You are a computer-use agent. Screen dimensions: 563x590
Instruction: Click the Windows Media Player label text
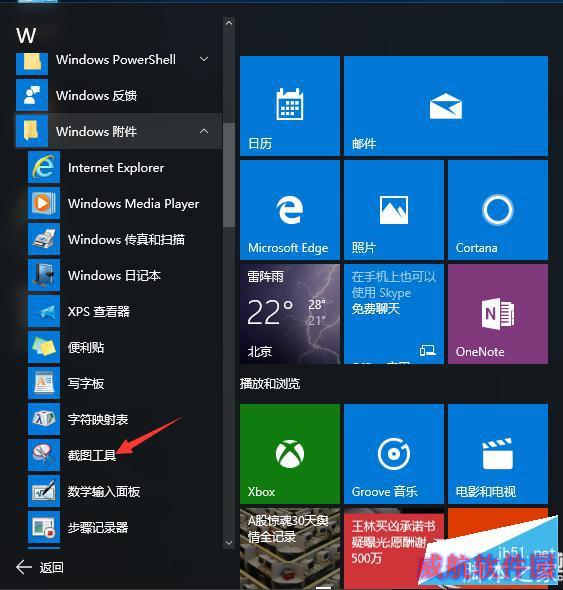point(134,204)
